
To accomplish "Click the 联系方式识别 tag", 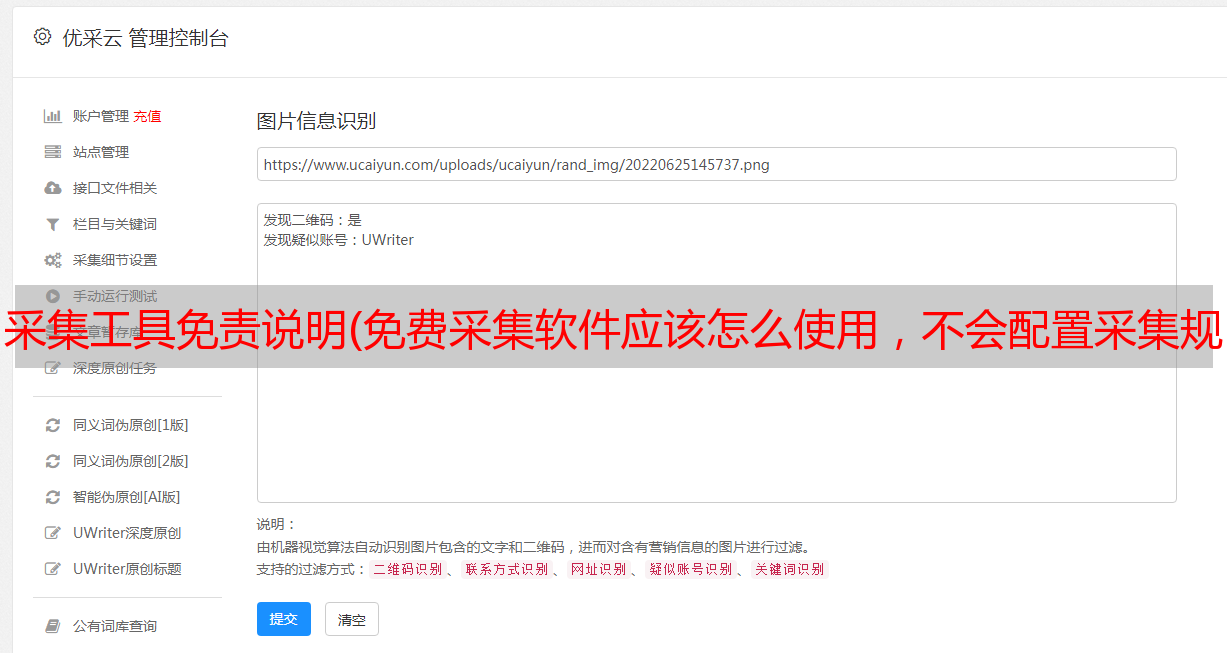I will pos(506,569).
